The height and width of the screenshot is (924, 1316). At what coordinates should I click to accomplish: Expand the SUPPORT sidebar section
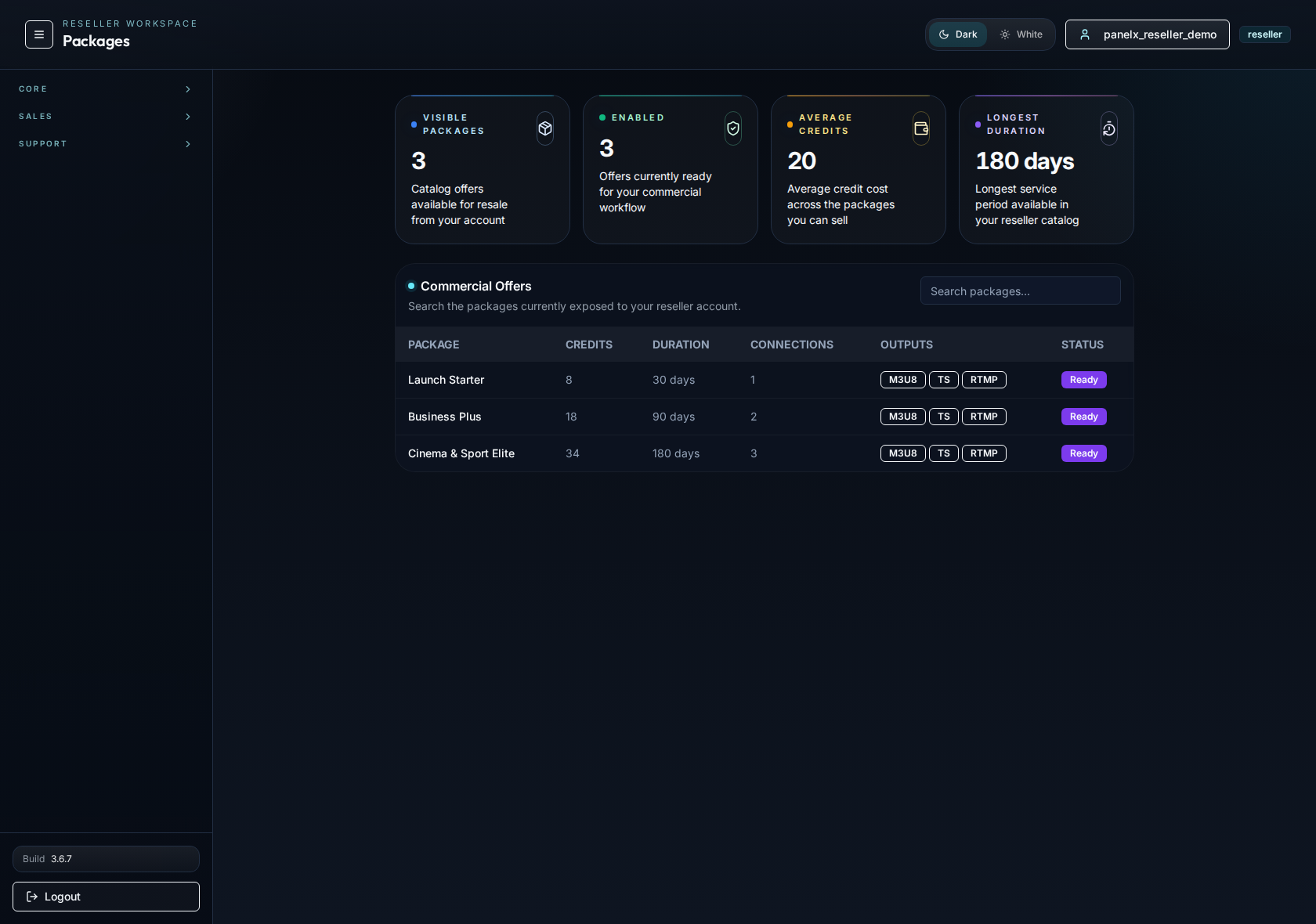pyautogui.click(x=106, y=144)
